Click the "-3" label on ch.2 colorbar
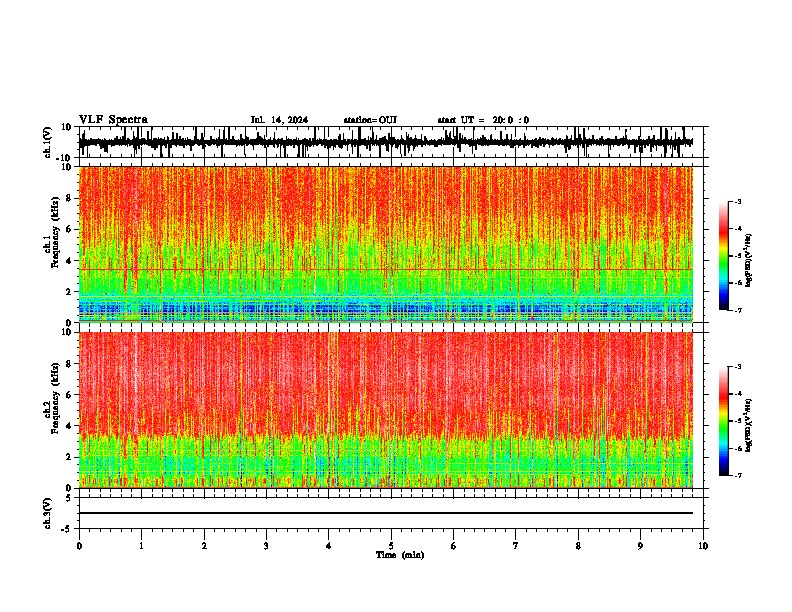 pos(737,367)
